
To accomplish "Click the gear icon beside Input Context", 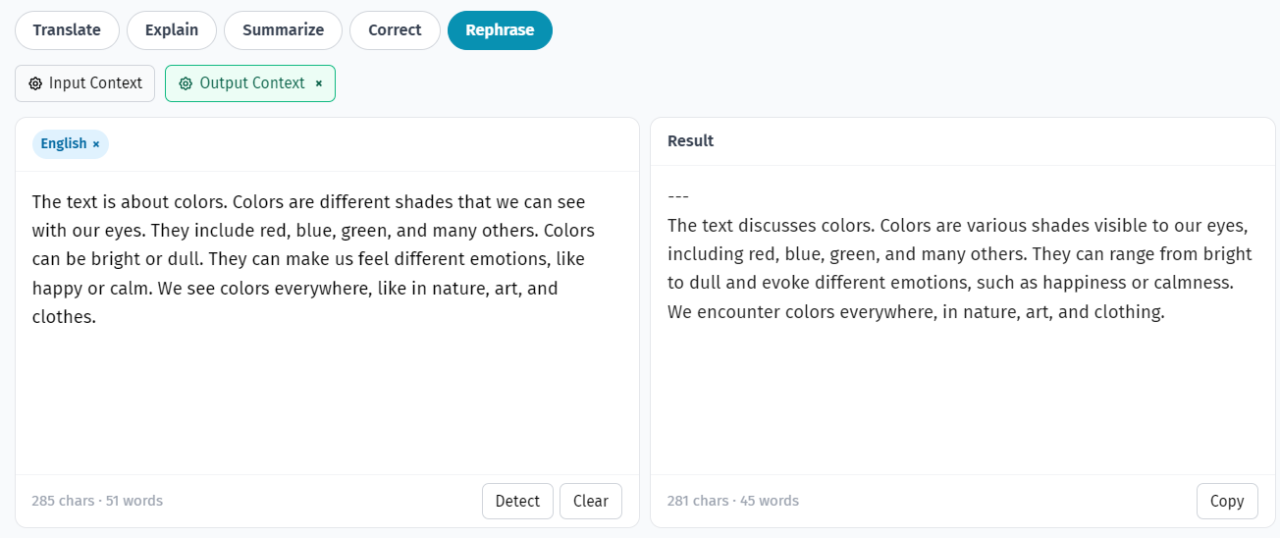I will pyautogui.click(x=35, y=84).
